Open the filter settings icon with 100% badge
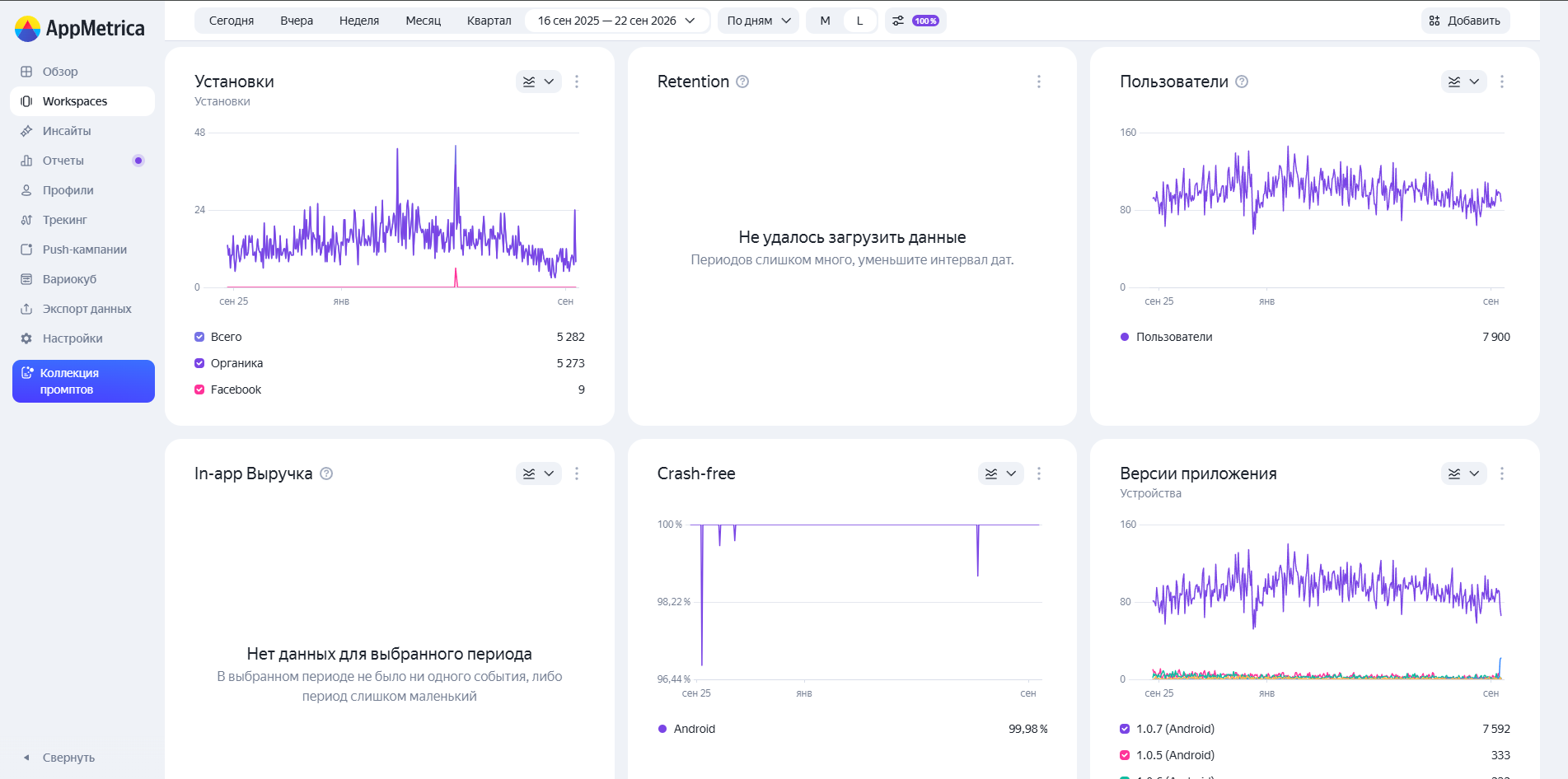 click(915, 21)
